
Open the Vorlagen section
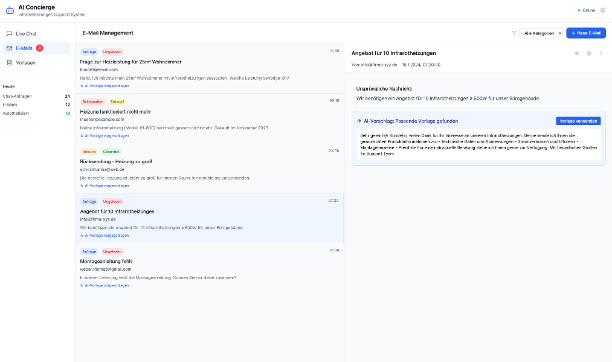[36, 62]
